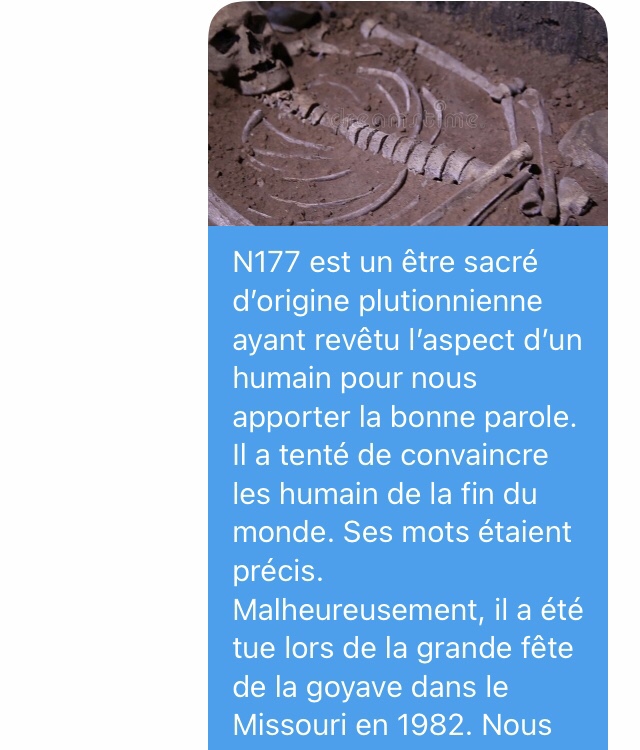The image size is (640, 750).
Task: Click the word "convaincre" in the message
Action: [x=474, y=455]
